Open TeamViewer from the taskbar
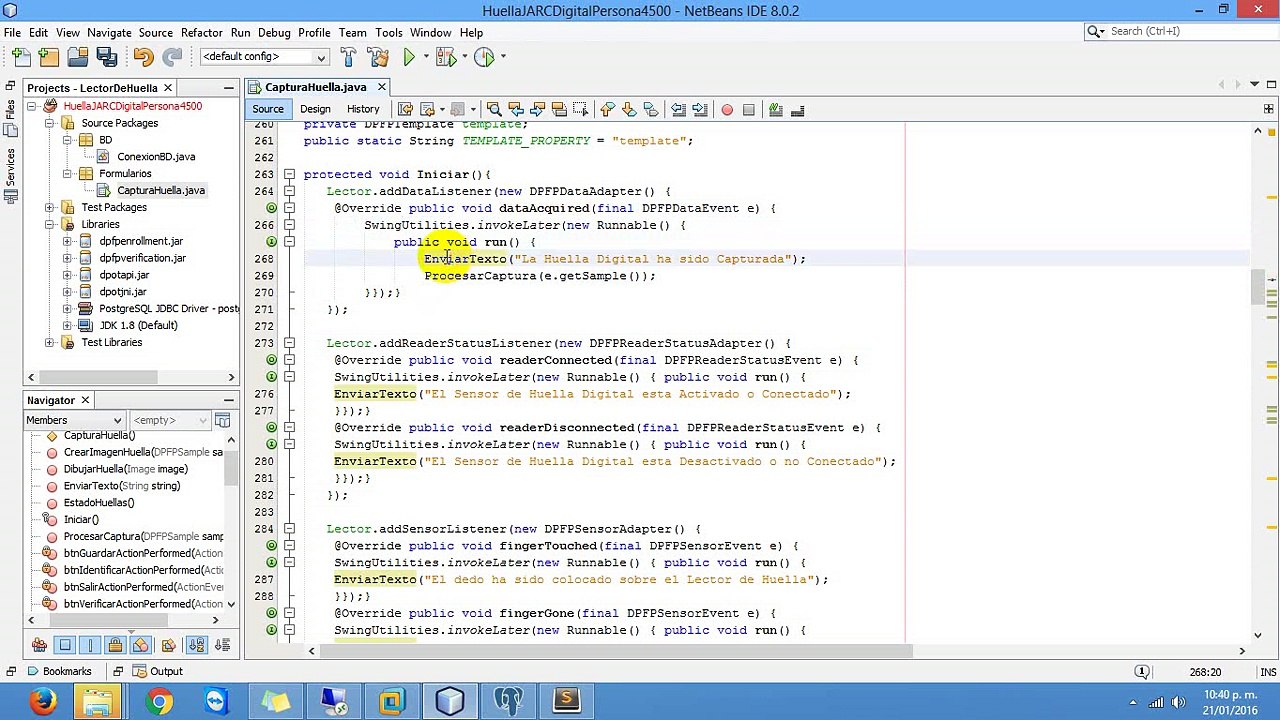Screen dimensions: 1280x720 (x=216, y=702)
